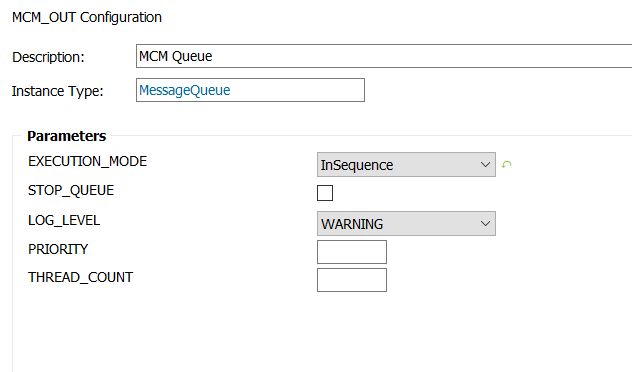Open the WARNING log level combo box
This screenshot has width=632, height=372.
point(406,223)
